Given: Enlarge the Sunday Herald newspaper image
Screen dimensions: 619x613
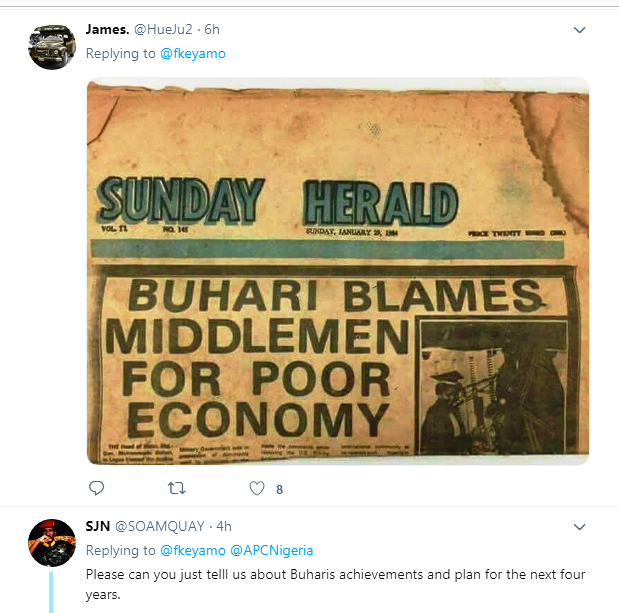Looking at the screenshot, I should click(337, 270).
